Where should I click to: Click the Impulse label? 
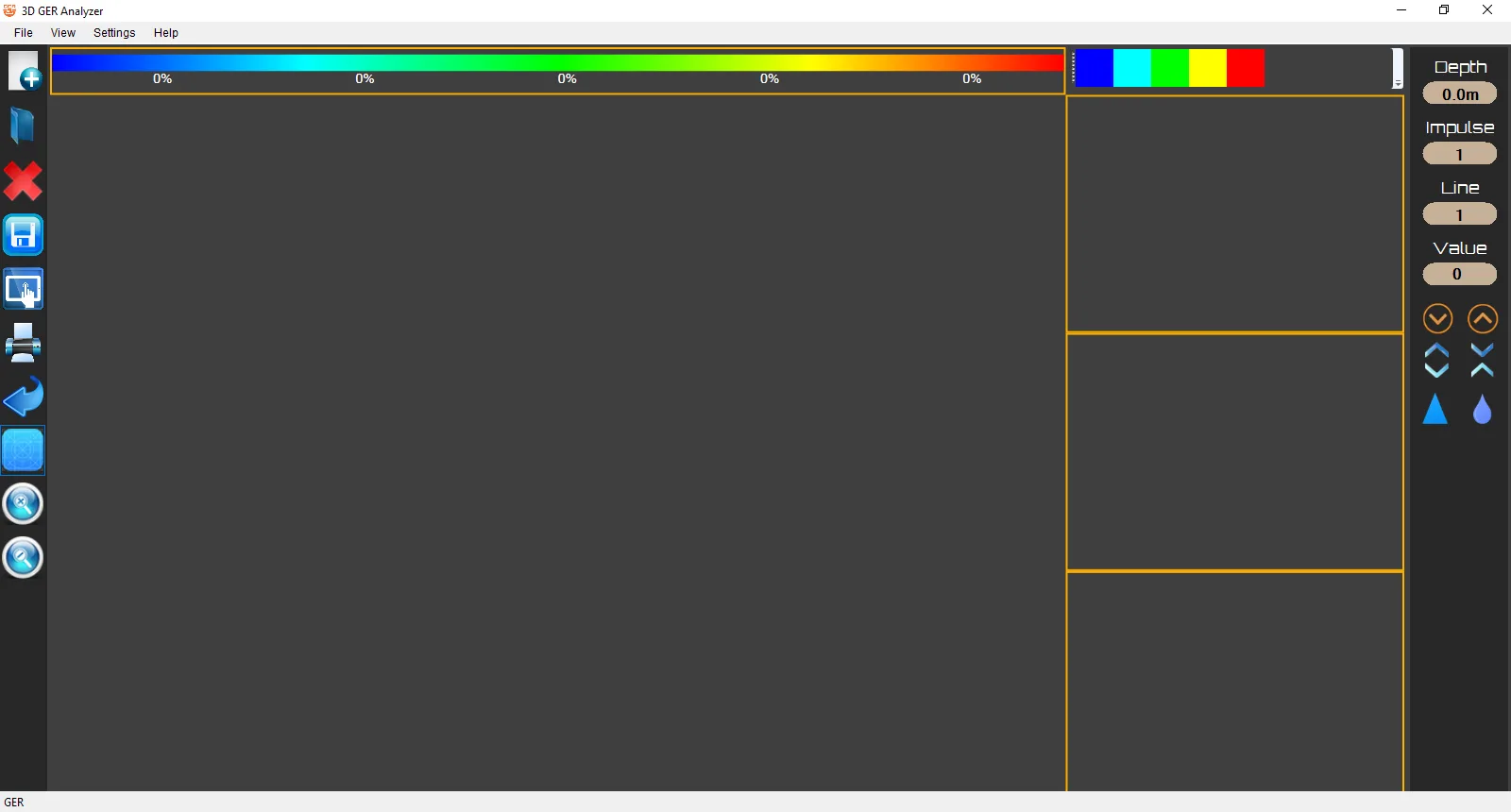pyautogui.click(x=1460, y=127)
